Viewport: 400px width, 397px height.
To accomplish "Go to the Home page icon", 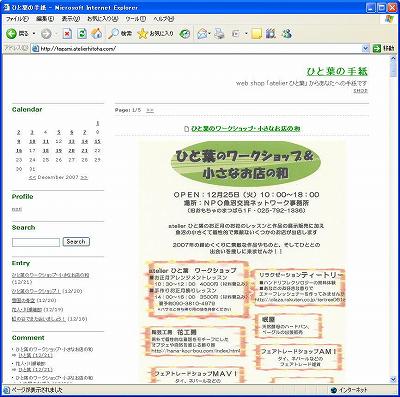I will coord(96,33).
